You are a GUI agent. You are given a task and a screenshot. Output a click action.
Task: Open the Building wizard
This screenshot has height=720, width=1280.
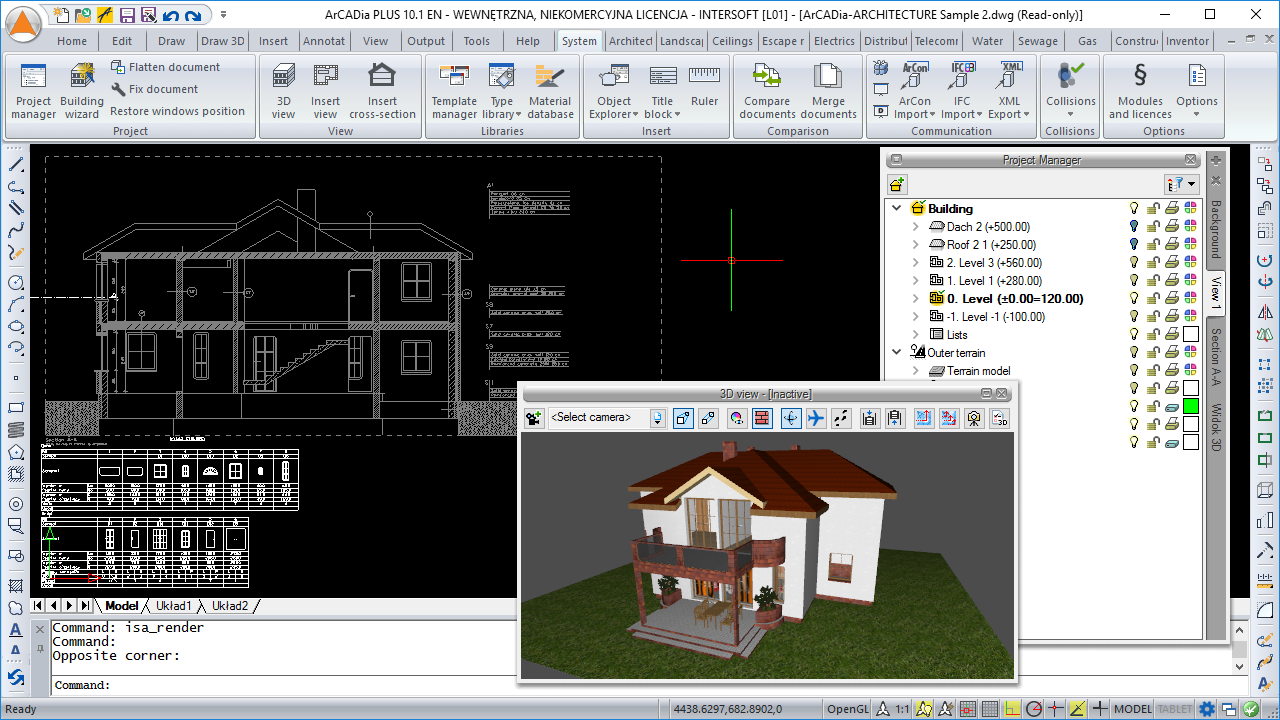pyautogui.click(x=81, y=91)
